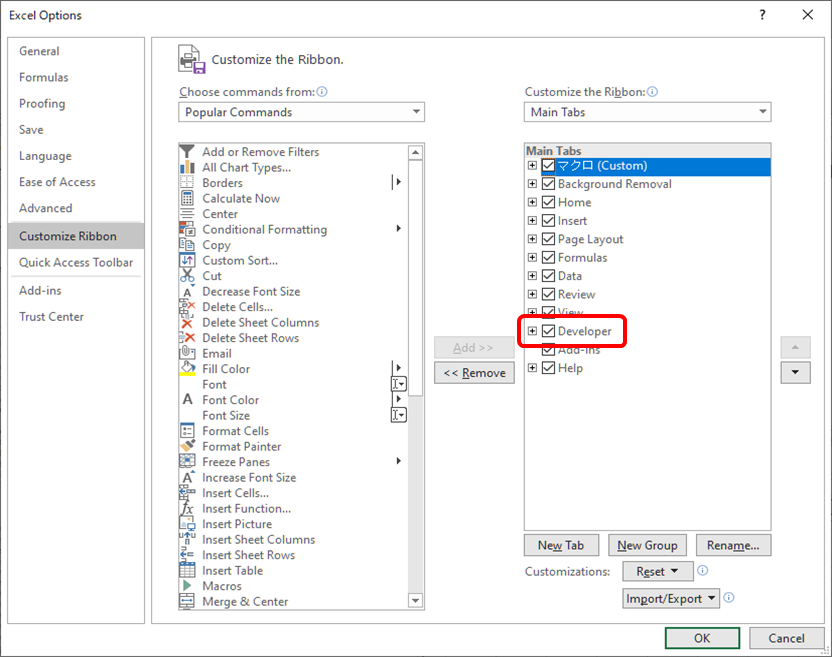Click the Delete Sheet Rows icon
The width and height of the screenshot is (832, 657).
(187, 338)
